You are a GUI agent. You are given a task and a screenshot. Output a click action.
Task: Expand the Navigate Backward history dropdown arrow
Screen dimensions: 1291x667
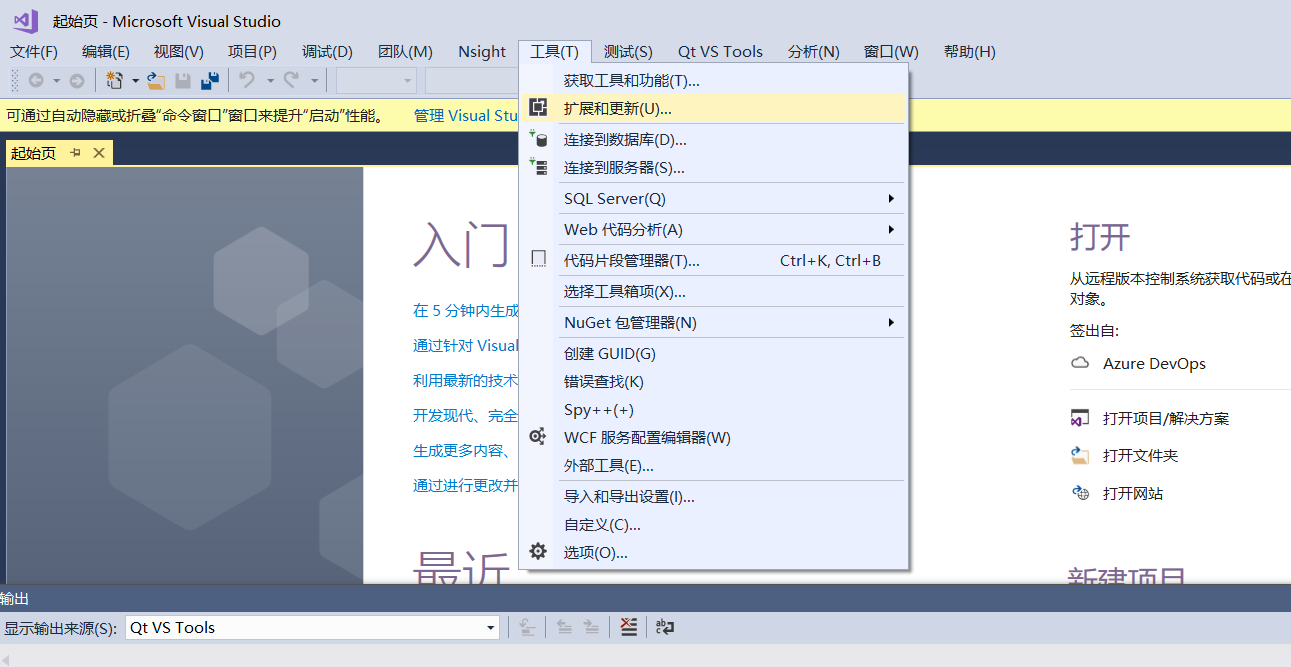[x=56, y=81]
